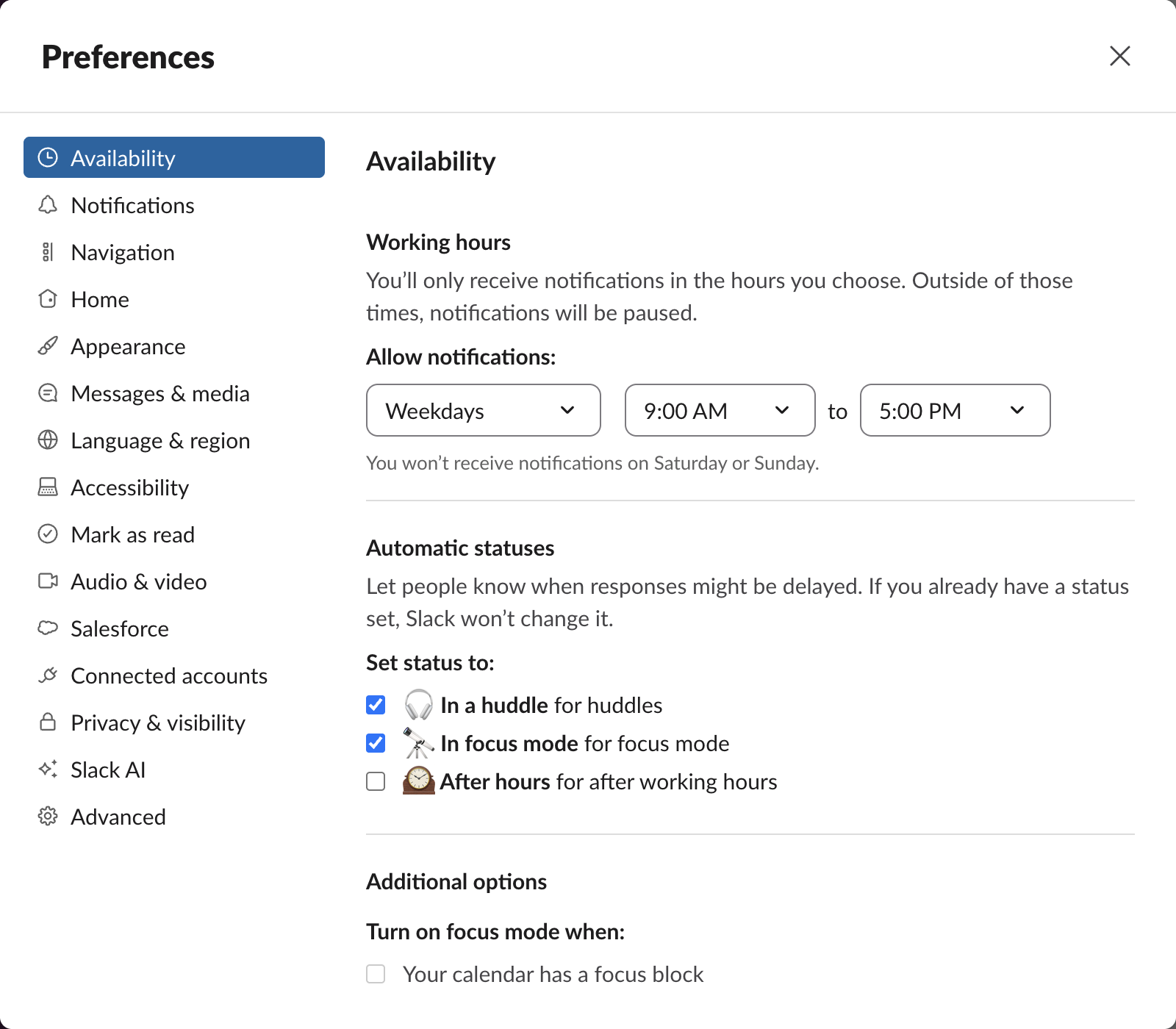Select the Availability tab
This screenshot has height=1029, width=1176.
tap(174, 157)
